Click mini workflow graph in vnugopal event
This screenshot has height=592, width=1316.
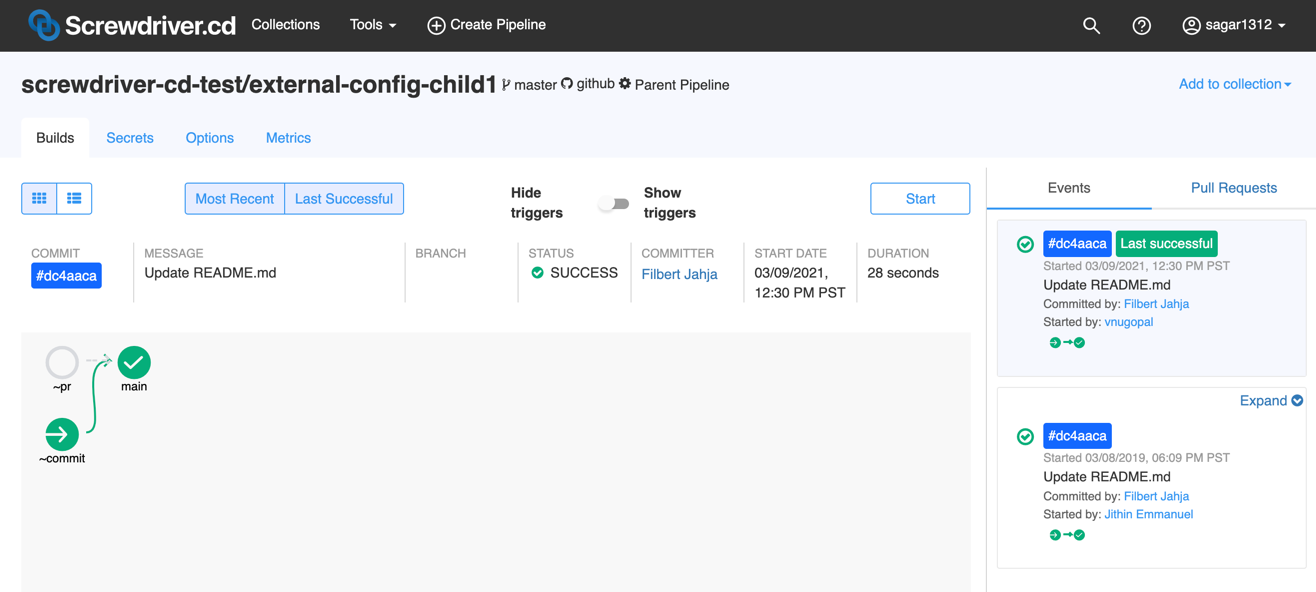(1067, 343)
